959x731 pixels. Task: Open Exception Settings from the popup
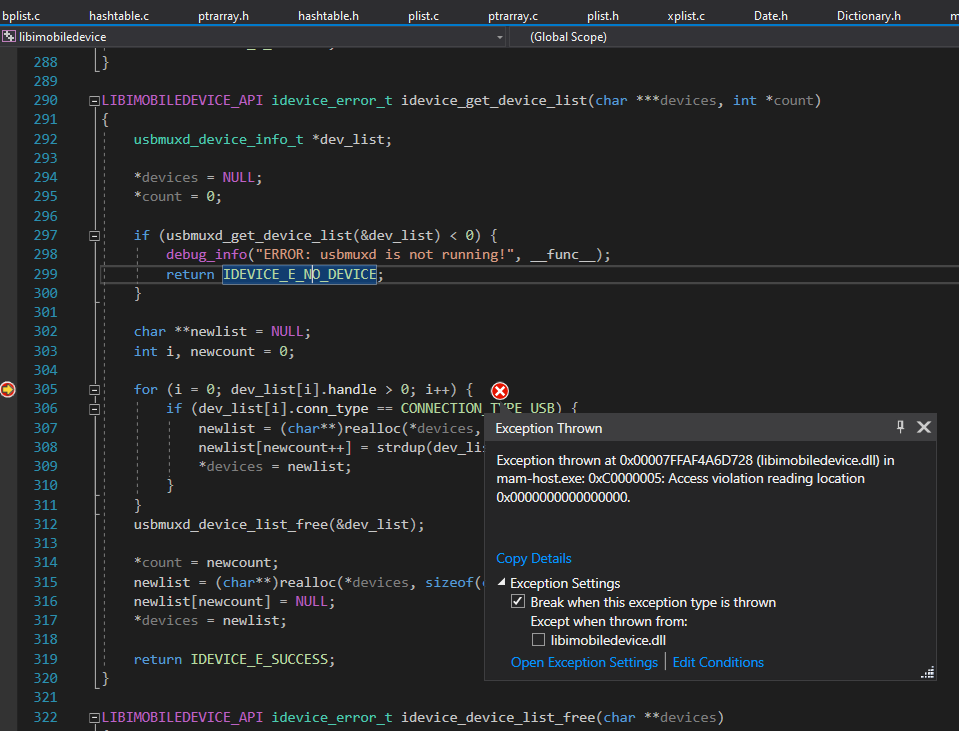coord(584,662)
